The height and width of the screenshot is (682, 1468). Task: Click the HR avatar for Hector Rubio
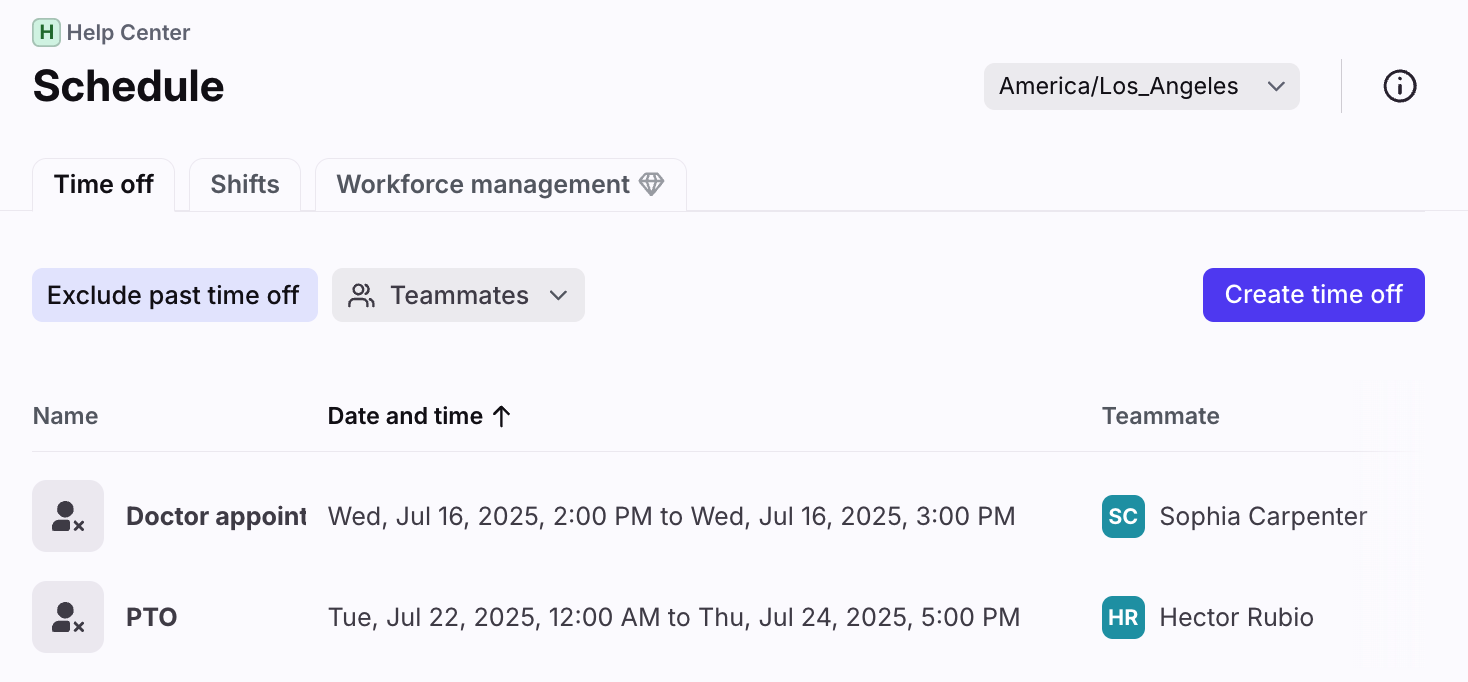(x=1123, y=617)
